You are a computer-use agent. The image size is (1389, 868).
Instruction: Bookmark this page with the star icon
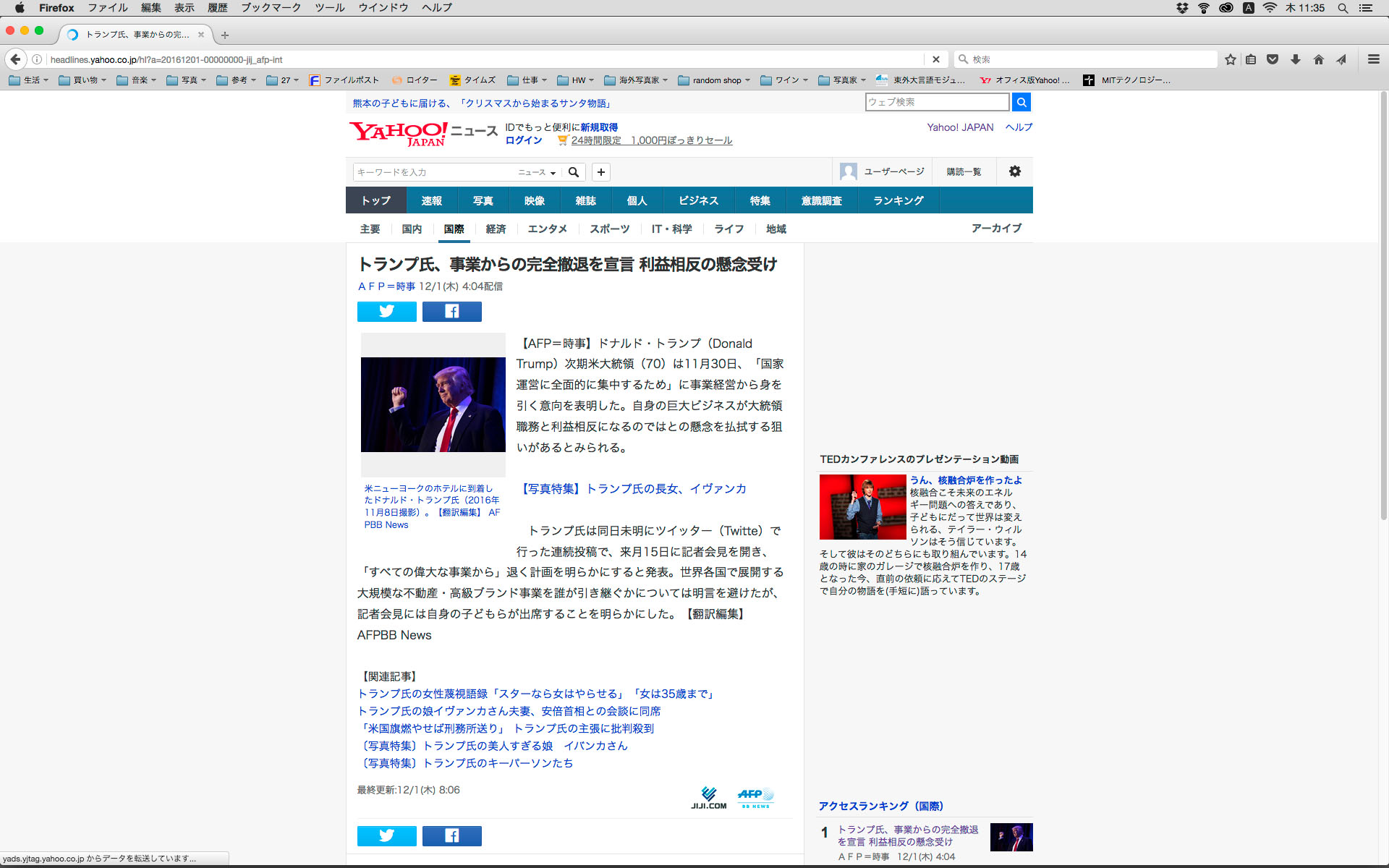point(1230,59)
